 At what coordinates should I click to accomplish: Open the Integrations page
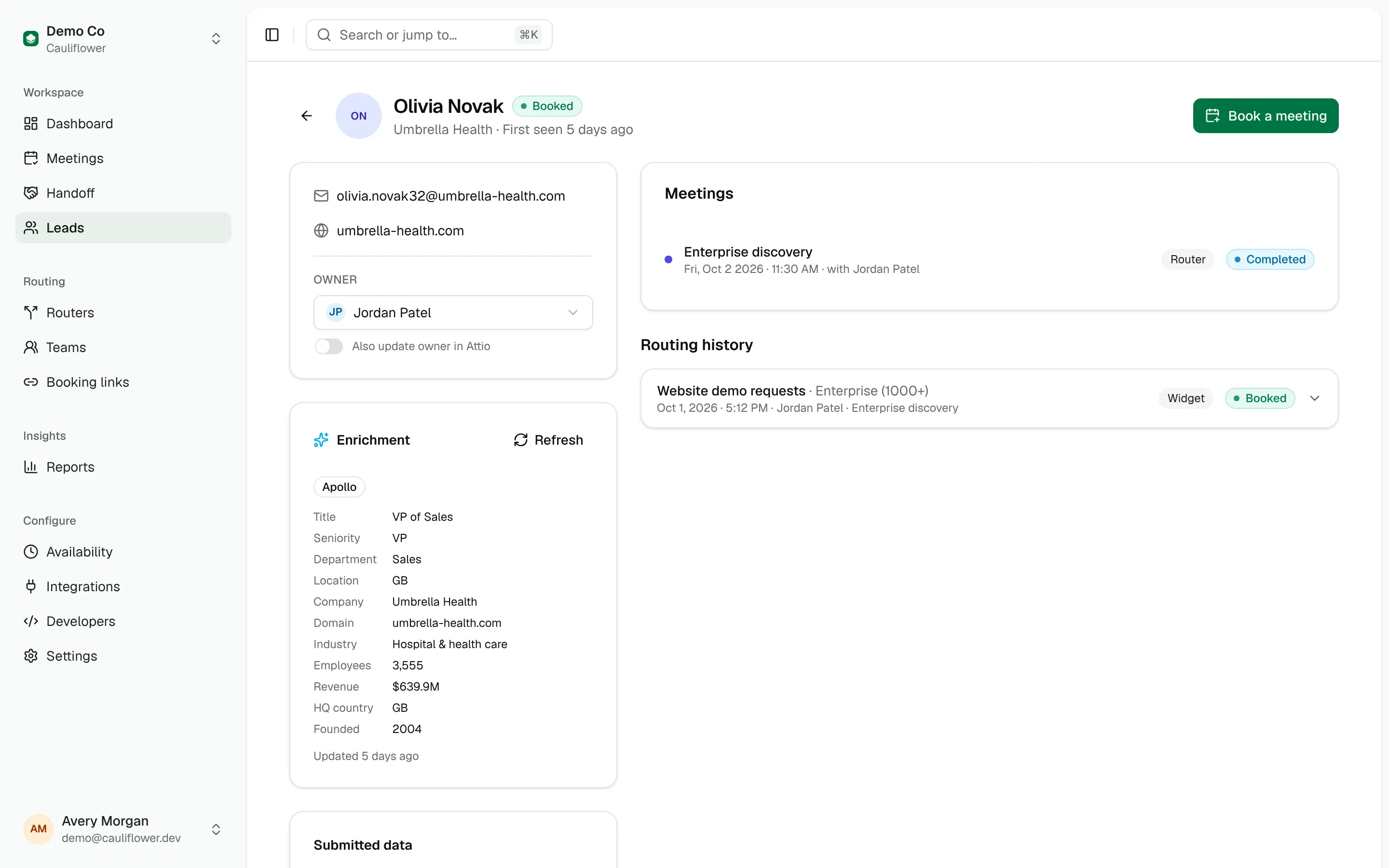123,587
